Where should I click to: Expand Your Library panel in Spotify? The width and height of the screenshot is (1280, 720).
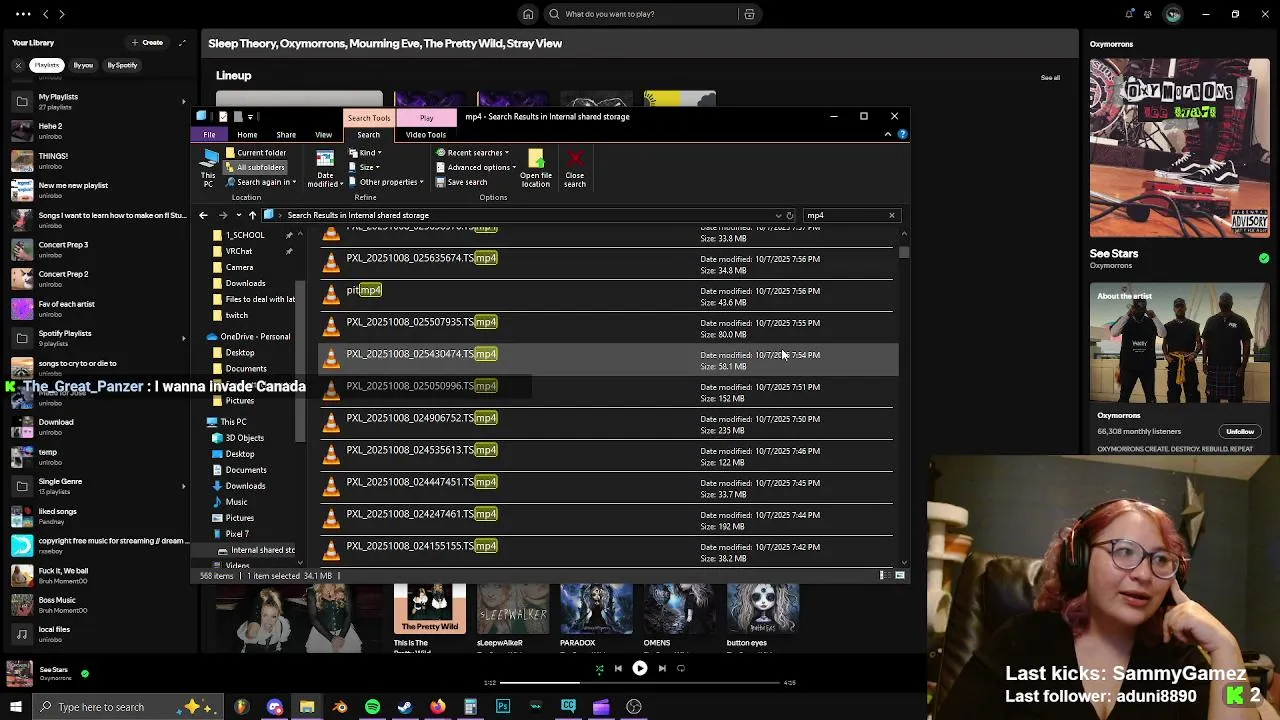tap(182, 43)
